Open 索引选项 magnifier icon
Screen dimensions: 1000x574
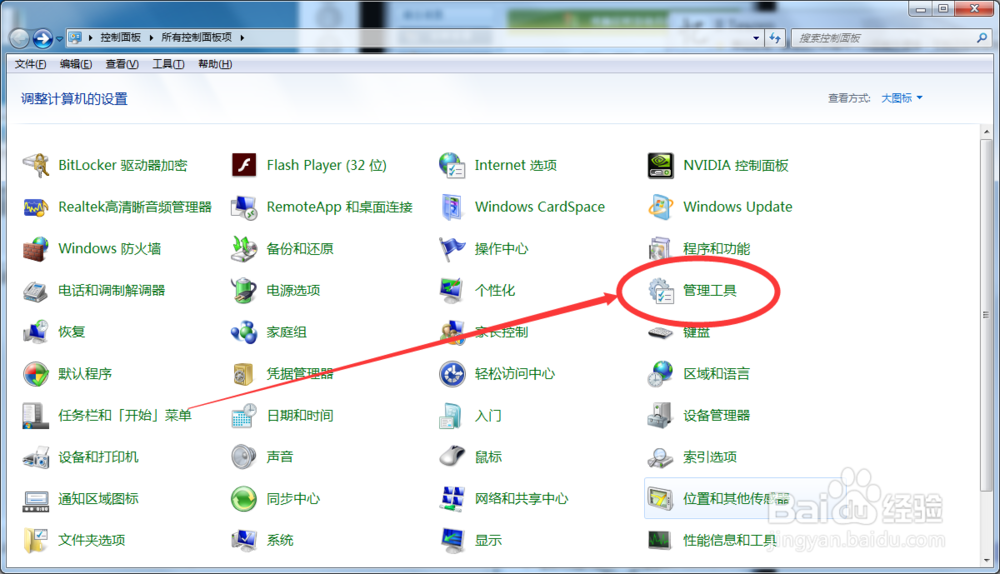[x=660, y=457]
